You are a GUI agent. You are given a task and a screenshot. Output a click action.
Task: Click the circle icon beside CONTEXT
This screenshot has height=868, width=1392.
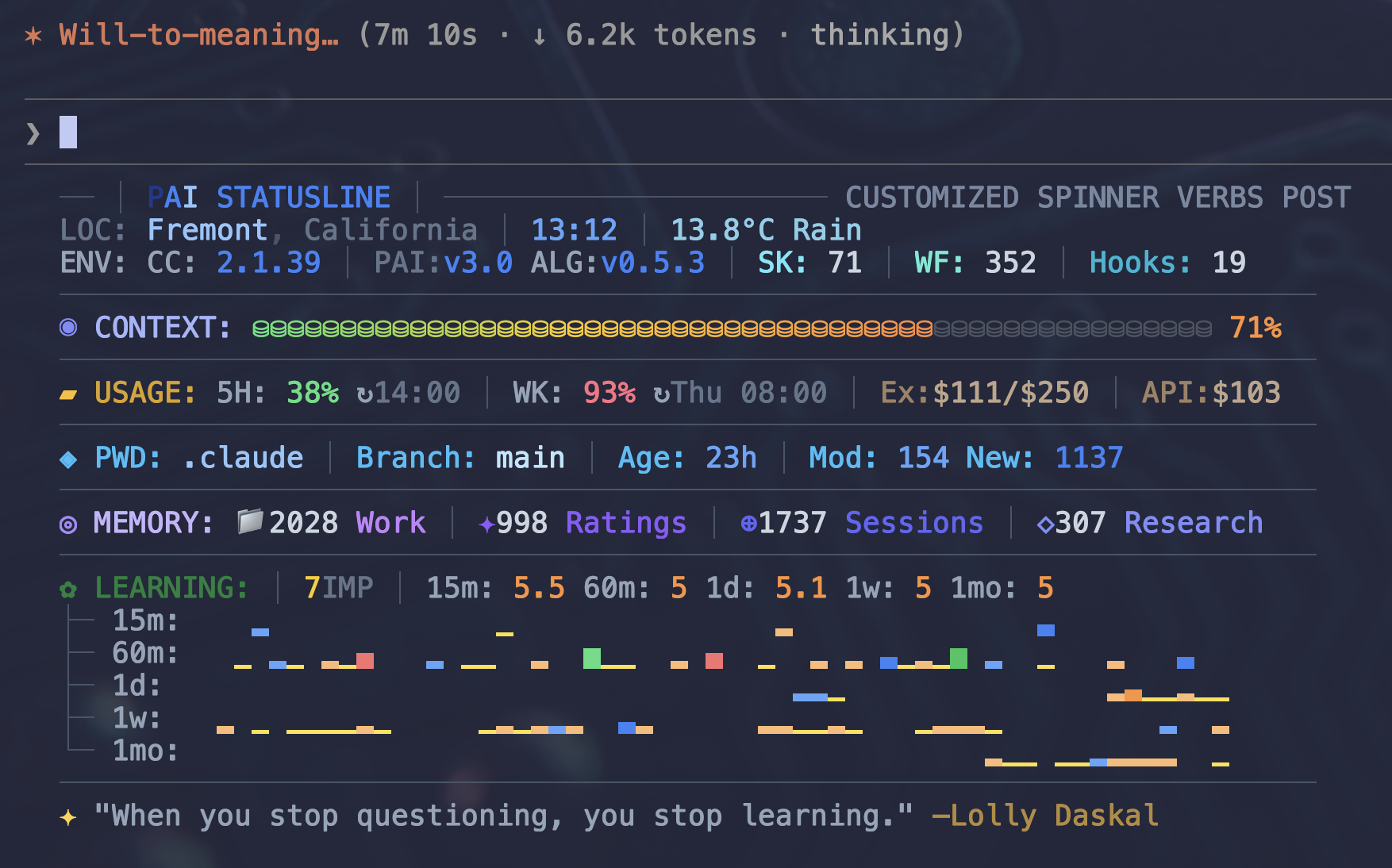69,328
